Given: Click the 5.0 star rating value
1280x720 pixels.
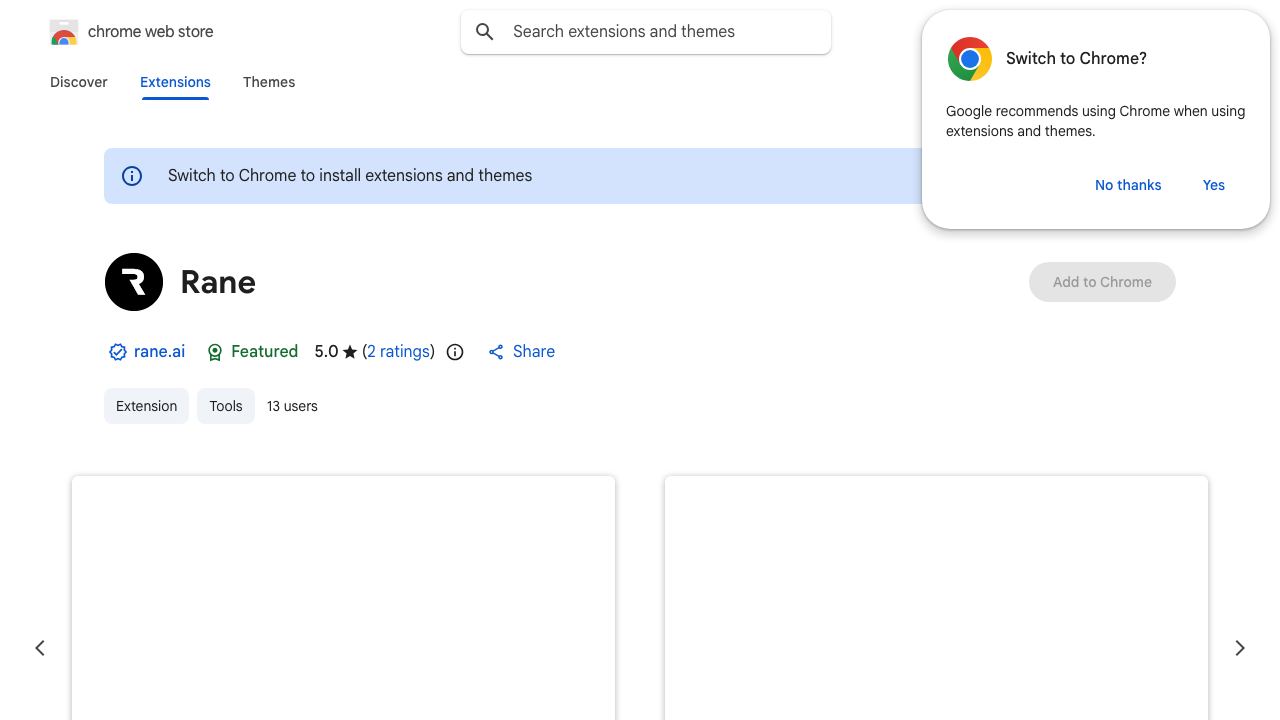Looking at the screenshot, I should pyautogui.click(x=326, y=352).
